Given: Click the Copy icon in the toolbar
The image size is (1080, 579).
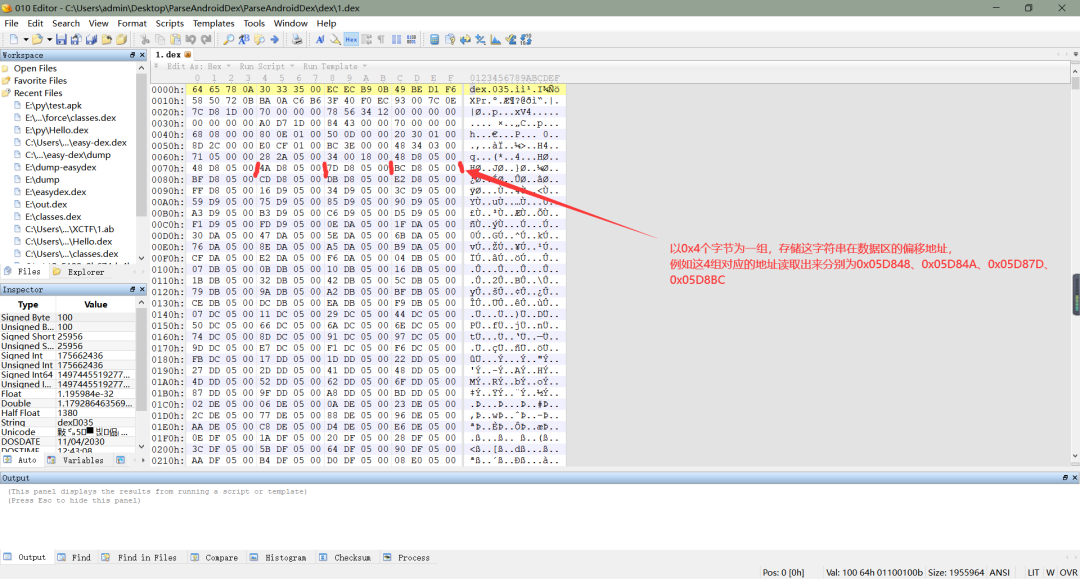Looking at the screenshot, I should (x=160, y=39).
